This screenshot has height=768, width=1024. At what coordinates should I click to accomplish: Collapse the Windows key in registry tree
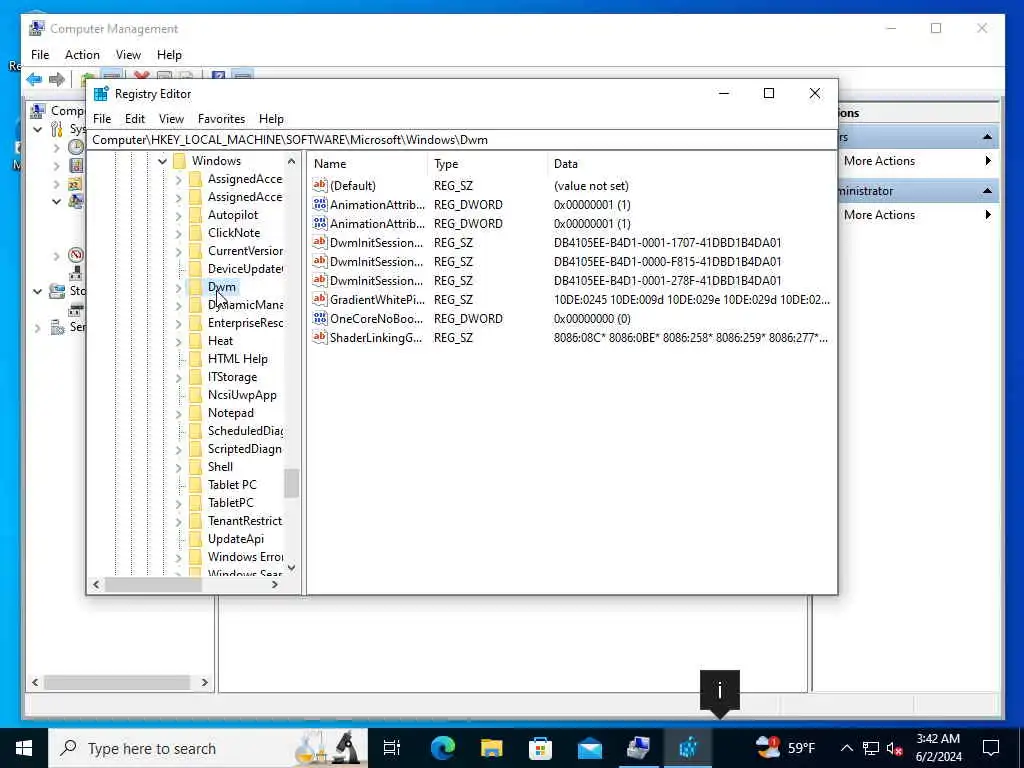pyautogui.click(x=162, y=161)
